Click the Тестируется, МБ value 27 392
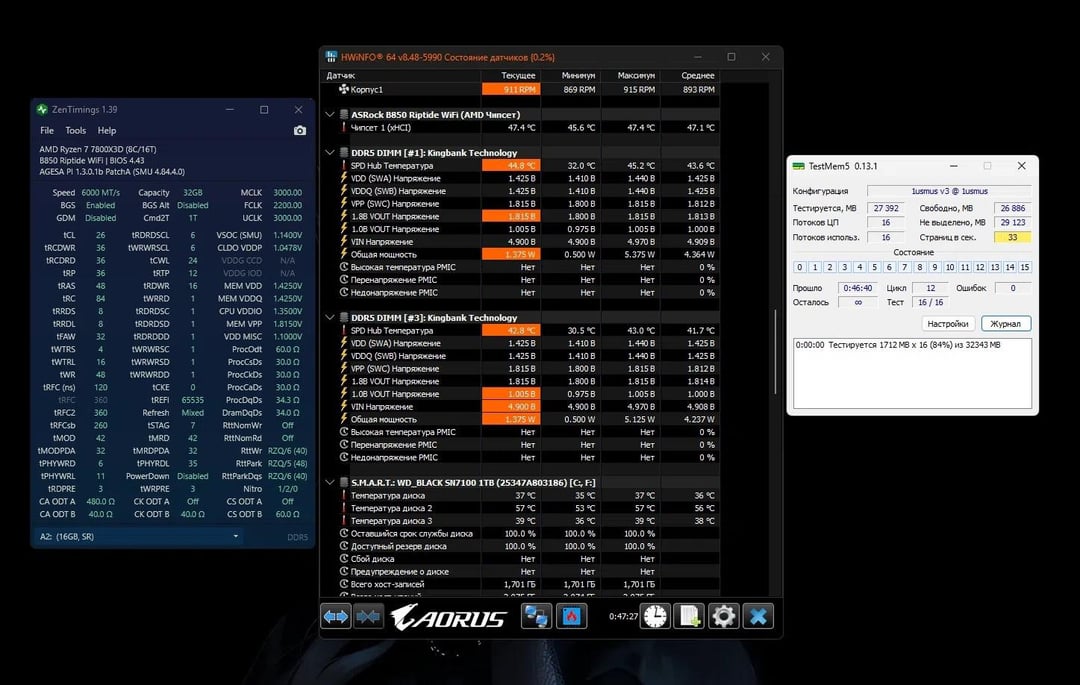 (886, 208)
